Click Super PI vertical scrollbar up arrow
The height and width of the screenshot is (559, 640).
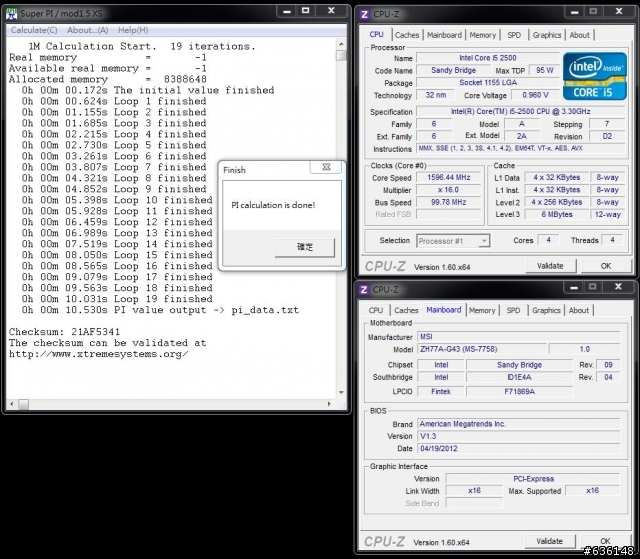pos(341,44)
